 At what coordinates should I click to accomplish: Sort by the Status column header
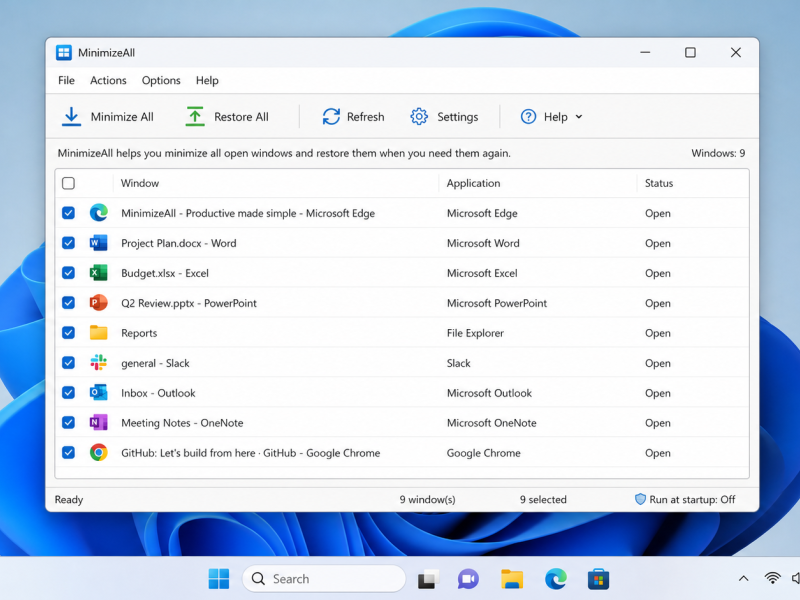[659, 183]
